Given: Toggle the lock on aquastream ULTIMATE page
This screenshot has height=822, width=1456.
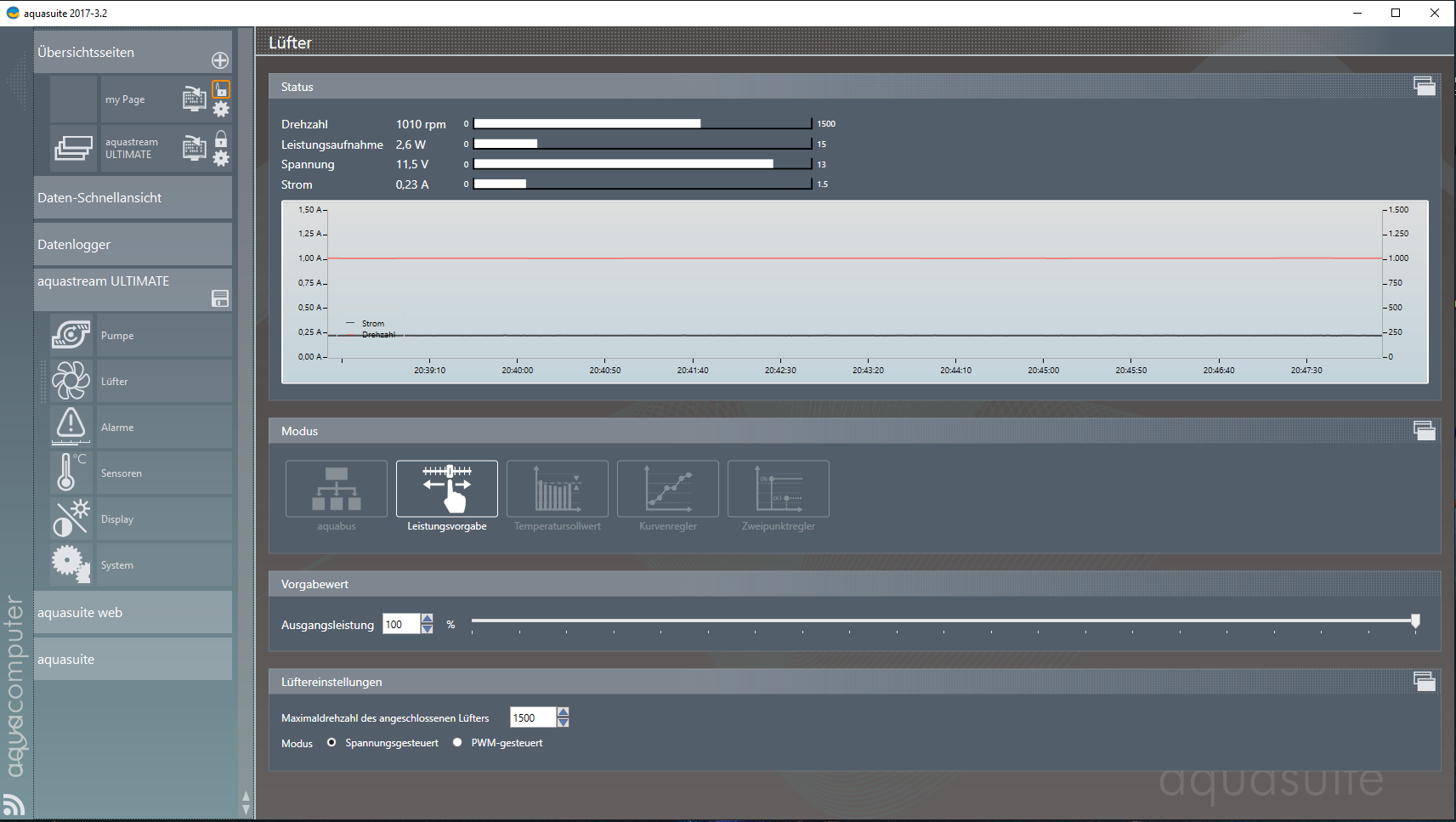Looking at the screenshot, I should (220, 139).
